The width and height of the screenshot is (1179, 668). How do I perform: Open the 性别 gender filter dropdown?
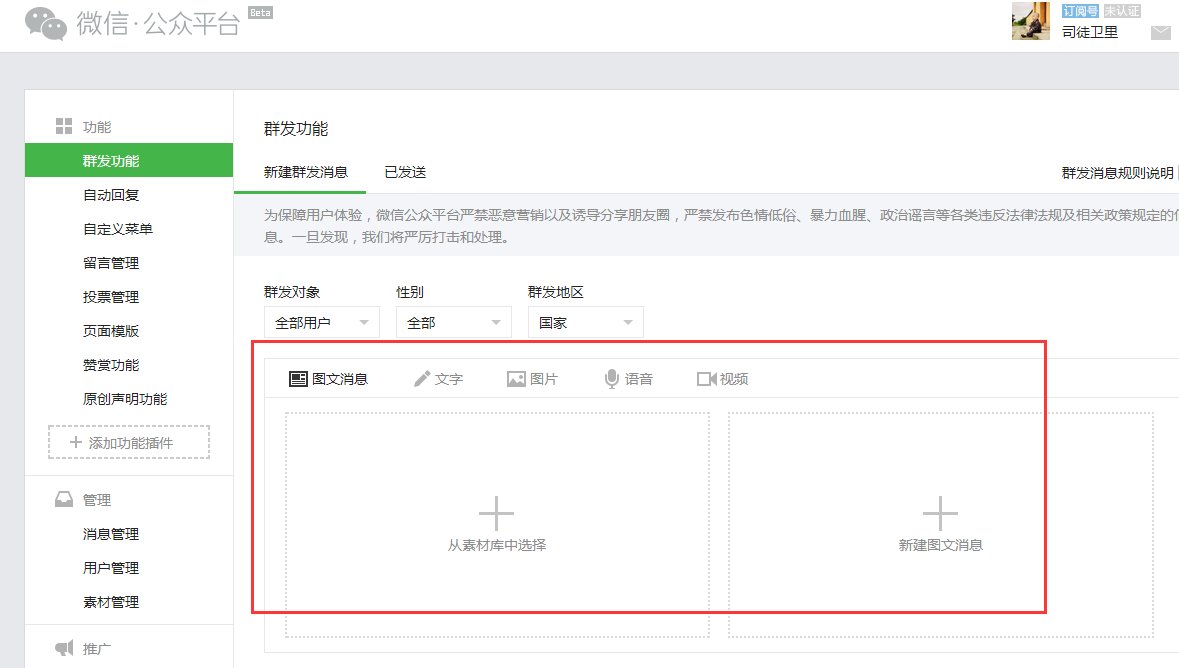pos(453,322)
